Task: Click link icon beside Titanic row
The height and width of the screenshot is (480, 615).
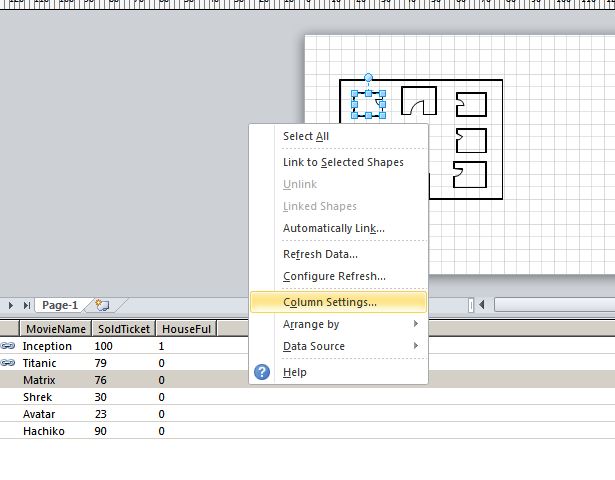Action: pyautogui.click(x=8, y=363)
